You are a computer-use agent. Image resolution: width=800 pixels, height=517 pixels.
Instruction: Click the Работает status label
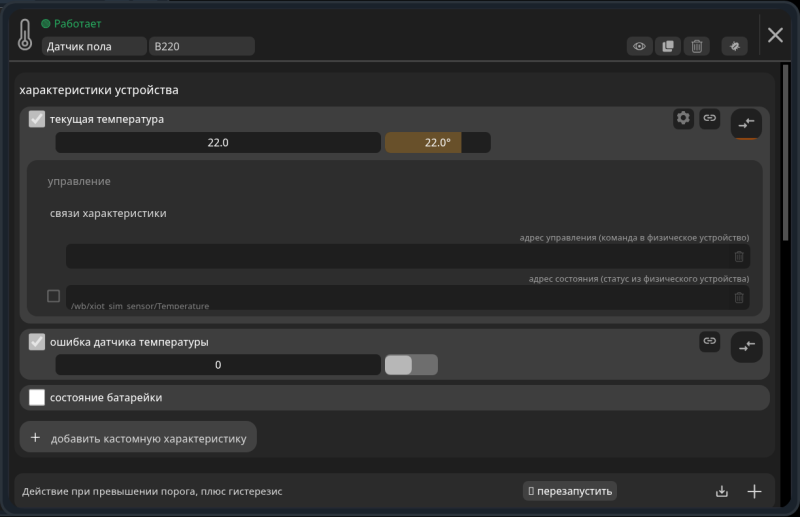(78, 23)
